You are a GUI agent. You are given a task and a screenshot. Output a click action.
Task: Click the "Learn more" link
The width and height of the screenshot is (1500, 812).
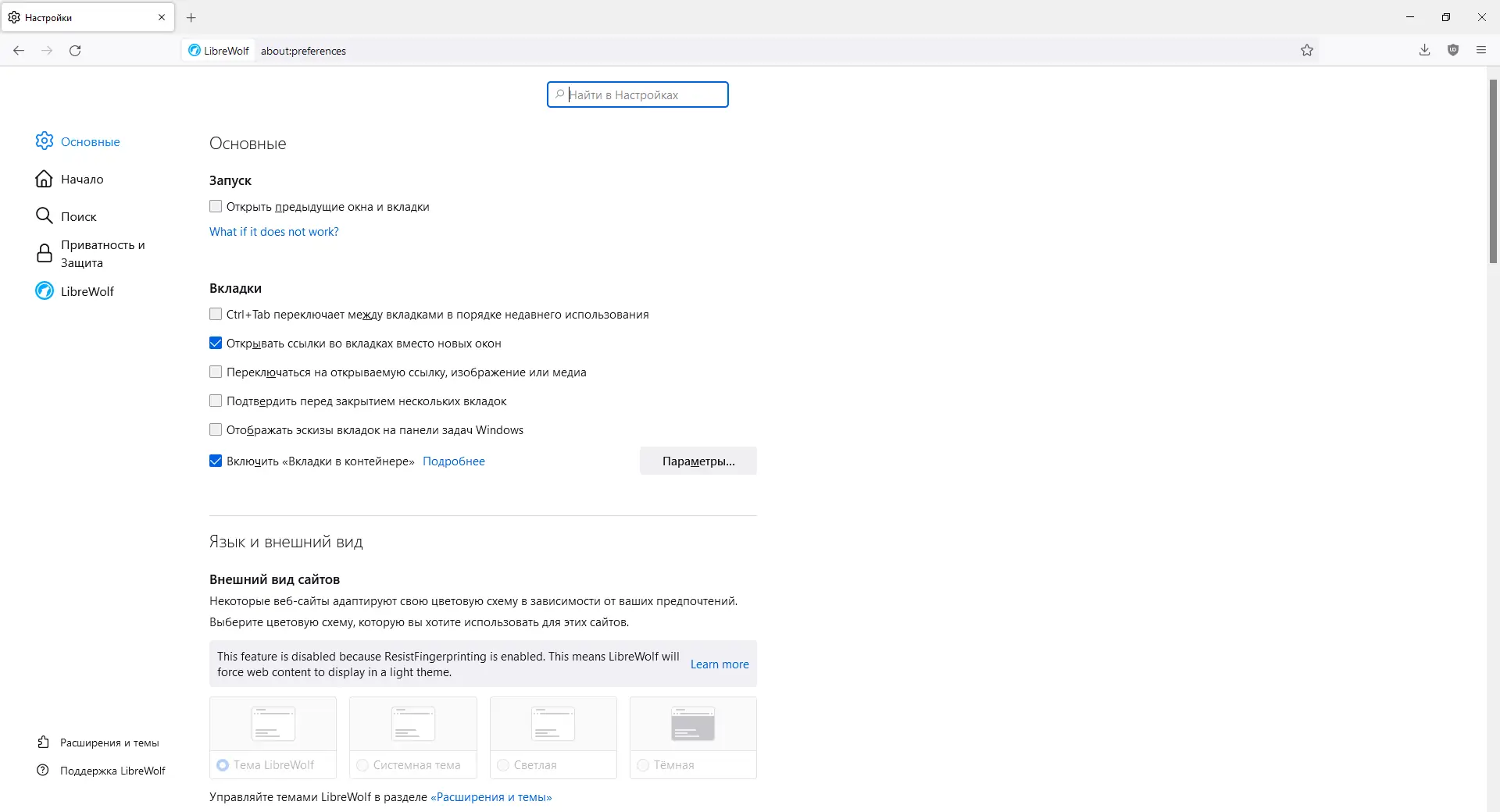click(719, 664)
